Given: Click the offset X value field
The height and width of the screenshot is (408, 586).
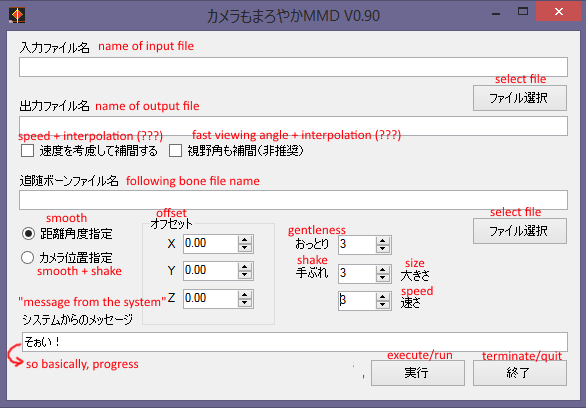Looking at the screenshot, I should [x=210, y=244].
